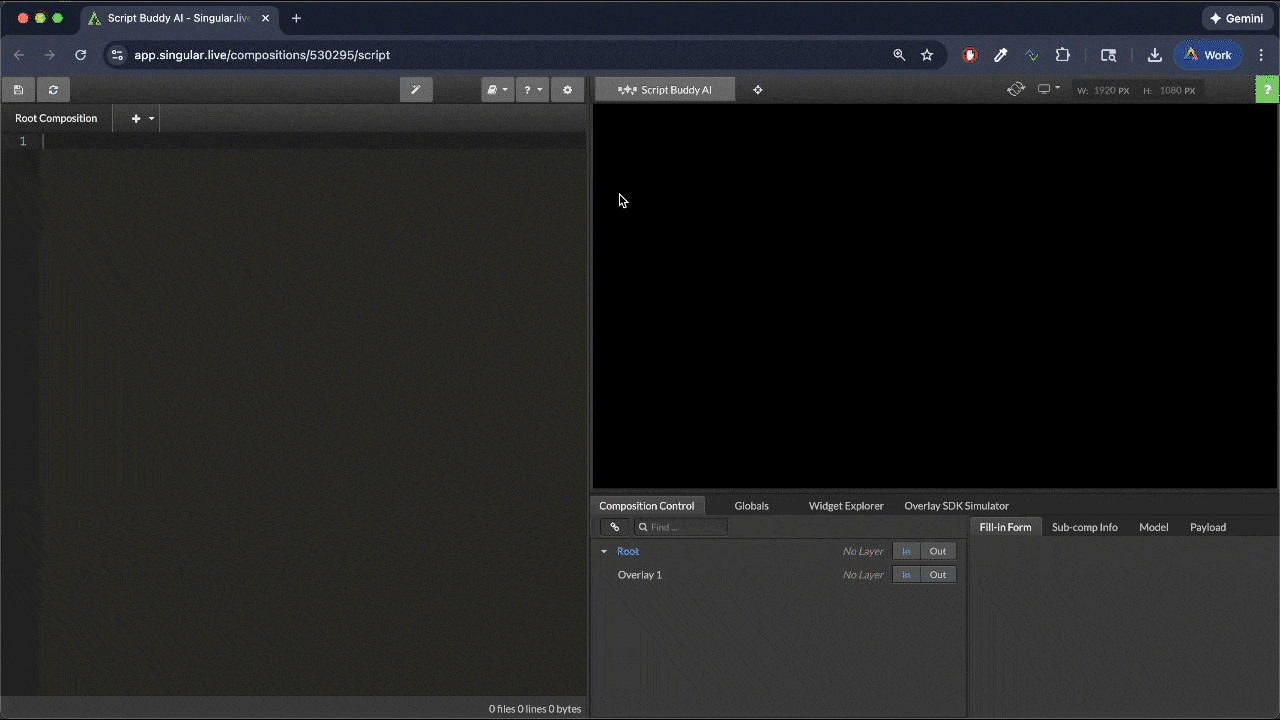
Task: Open the Overlay SDK Simulator tab
Action: click(x=956, y=506)
